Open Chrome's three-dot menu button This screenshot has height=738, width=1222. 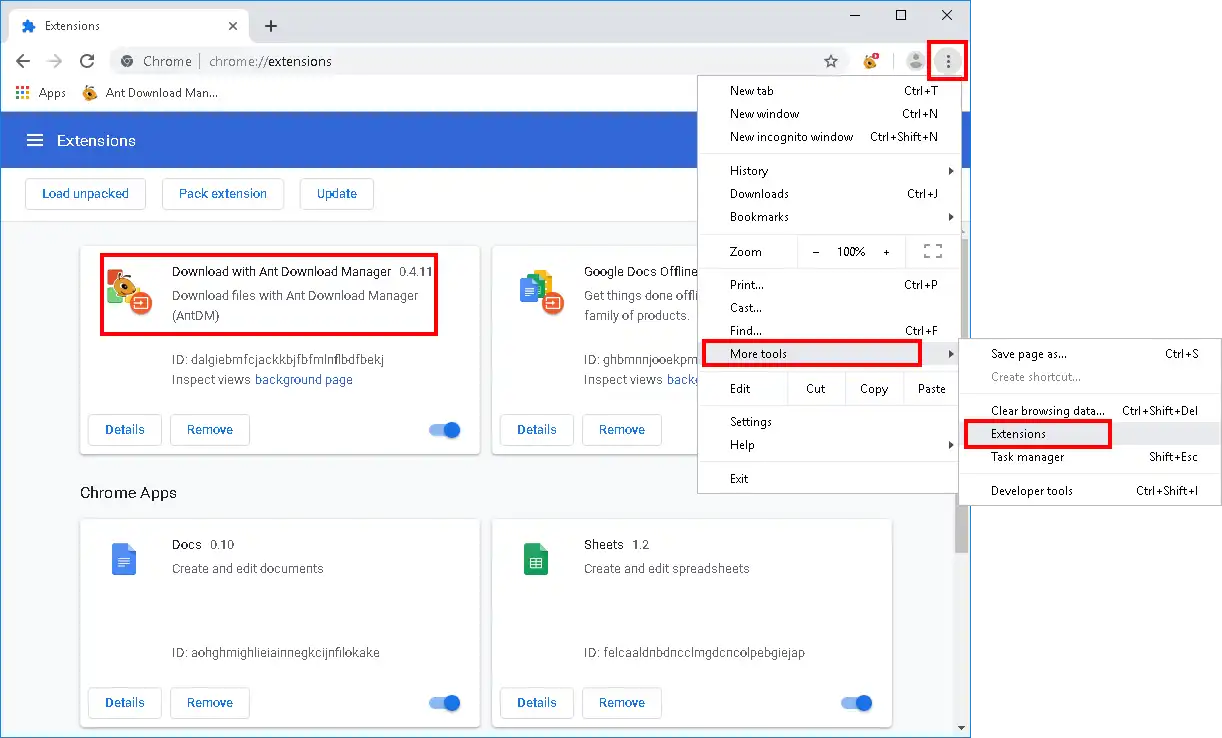pos(948,62)
